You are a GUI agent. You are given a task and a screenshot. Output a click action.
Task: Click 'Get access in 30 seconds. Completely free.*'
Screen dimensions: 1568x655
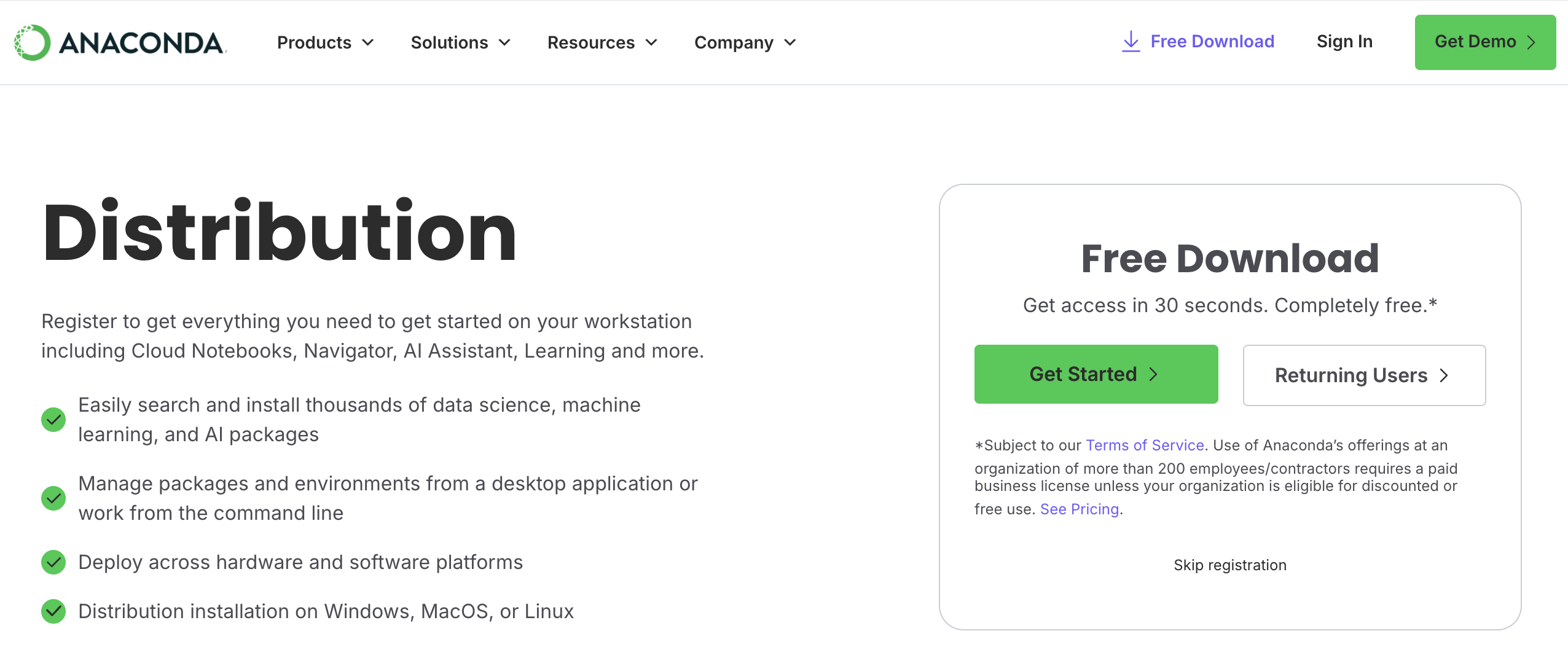click(x=1230, y=305)
